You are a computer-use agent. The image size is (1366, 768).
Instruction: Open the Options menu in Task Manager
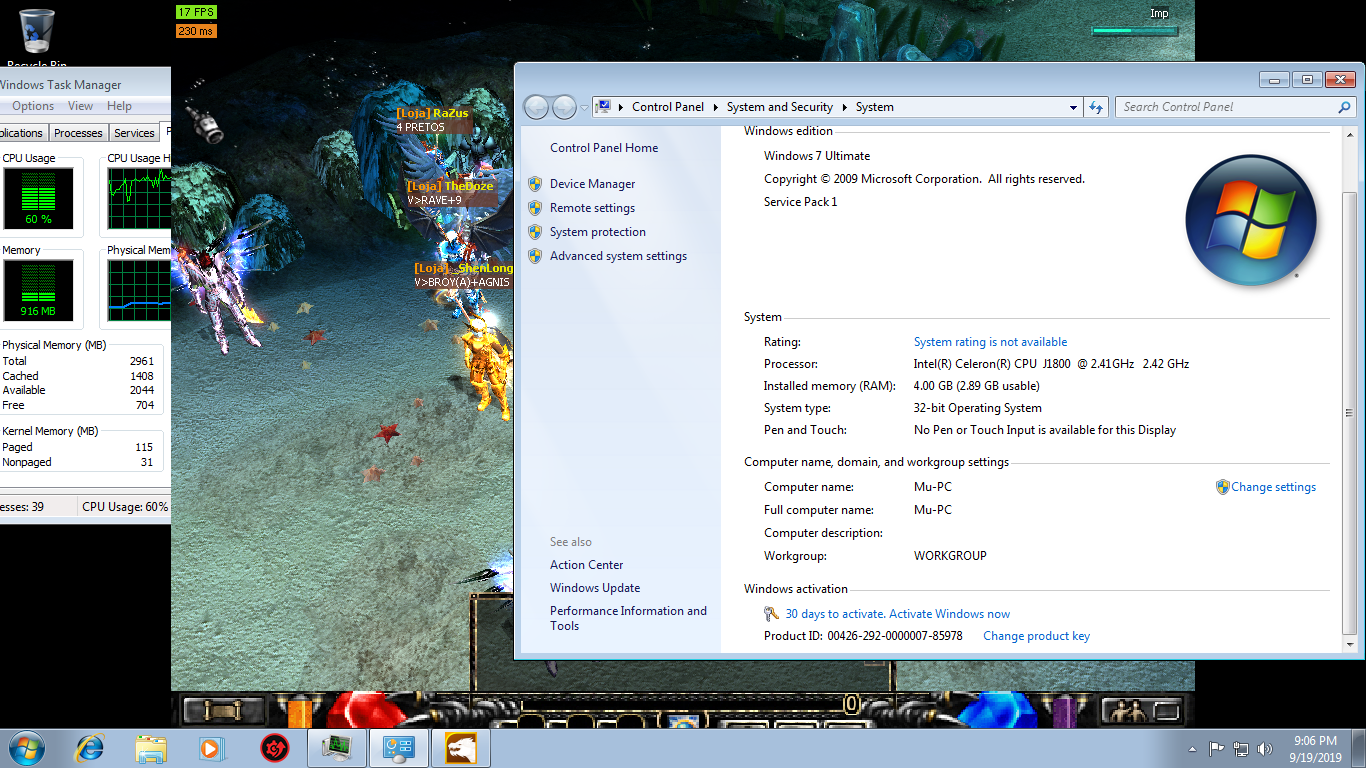pos(33,106)
